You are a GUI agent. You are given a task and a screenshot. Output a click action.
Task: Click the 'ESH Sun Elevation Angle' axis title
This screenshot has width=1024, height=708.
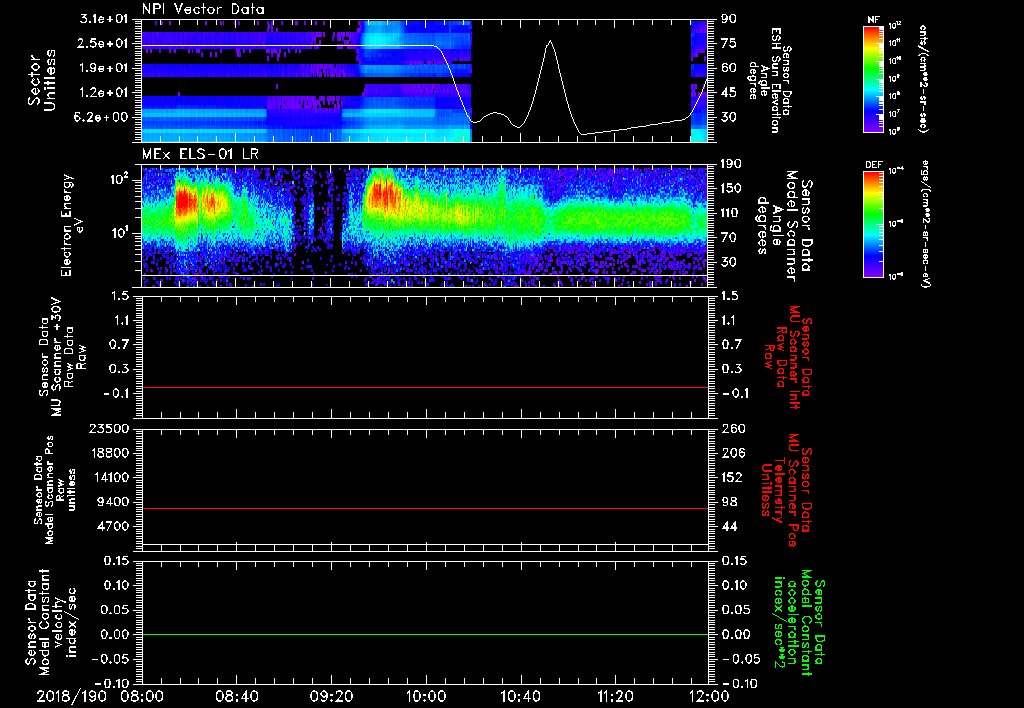(770, 80)
